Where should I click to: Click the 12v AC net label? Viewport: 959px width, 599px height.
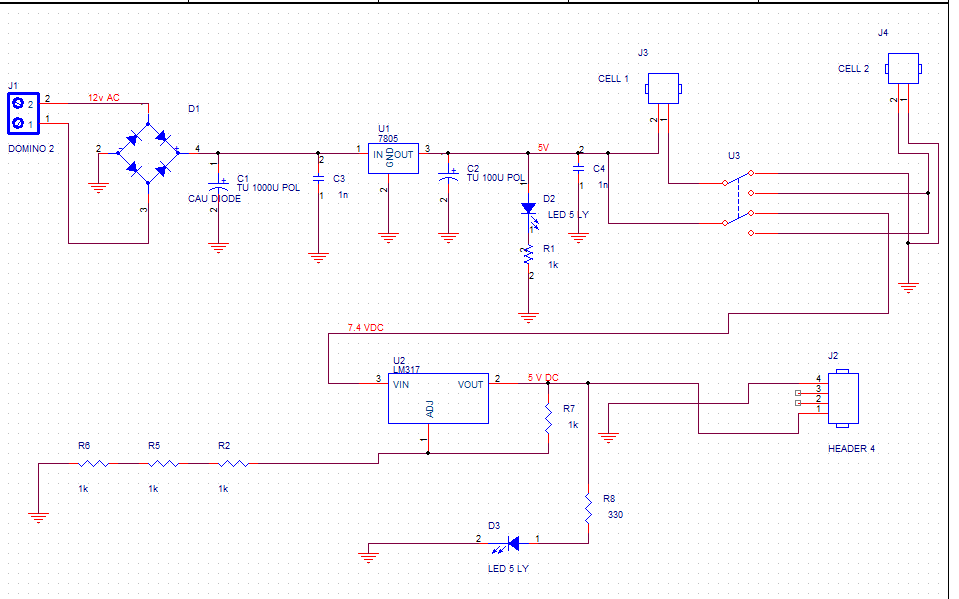coord(104,98)
